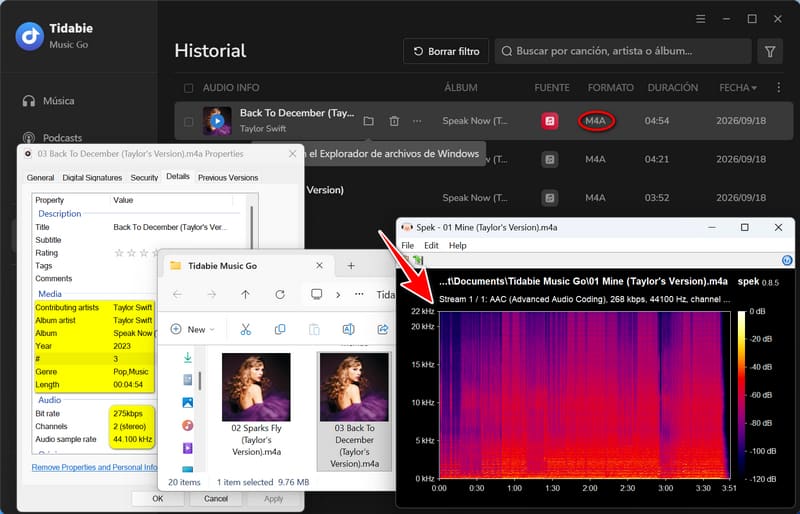Tick the checkbox for Back To December row

coord(188,121)
